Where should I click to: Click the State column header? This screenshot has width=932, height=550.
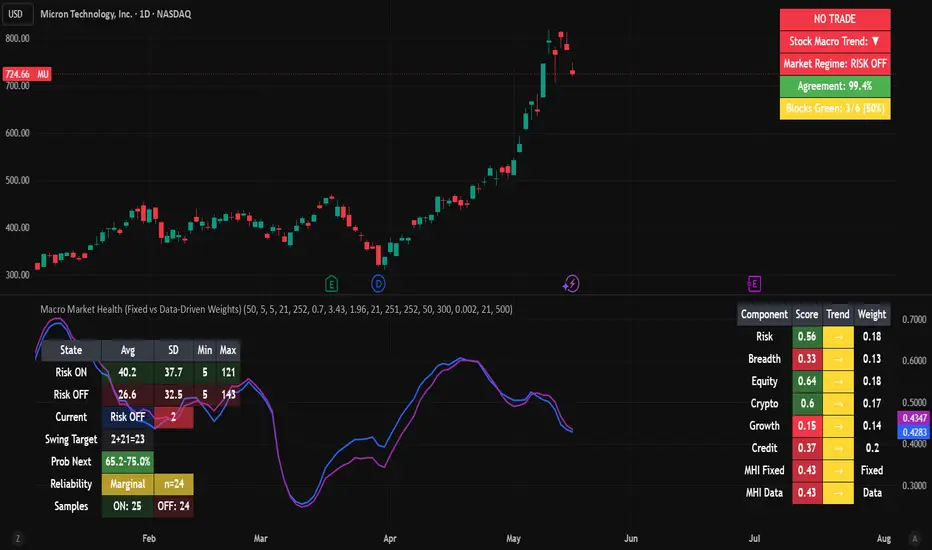pyautogui.click(x=71, y=350)
